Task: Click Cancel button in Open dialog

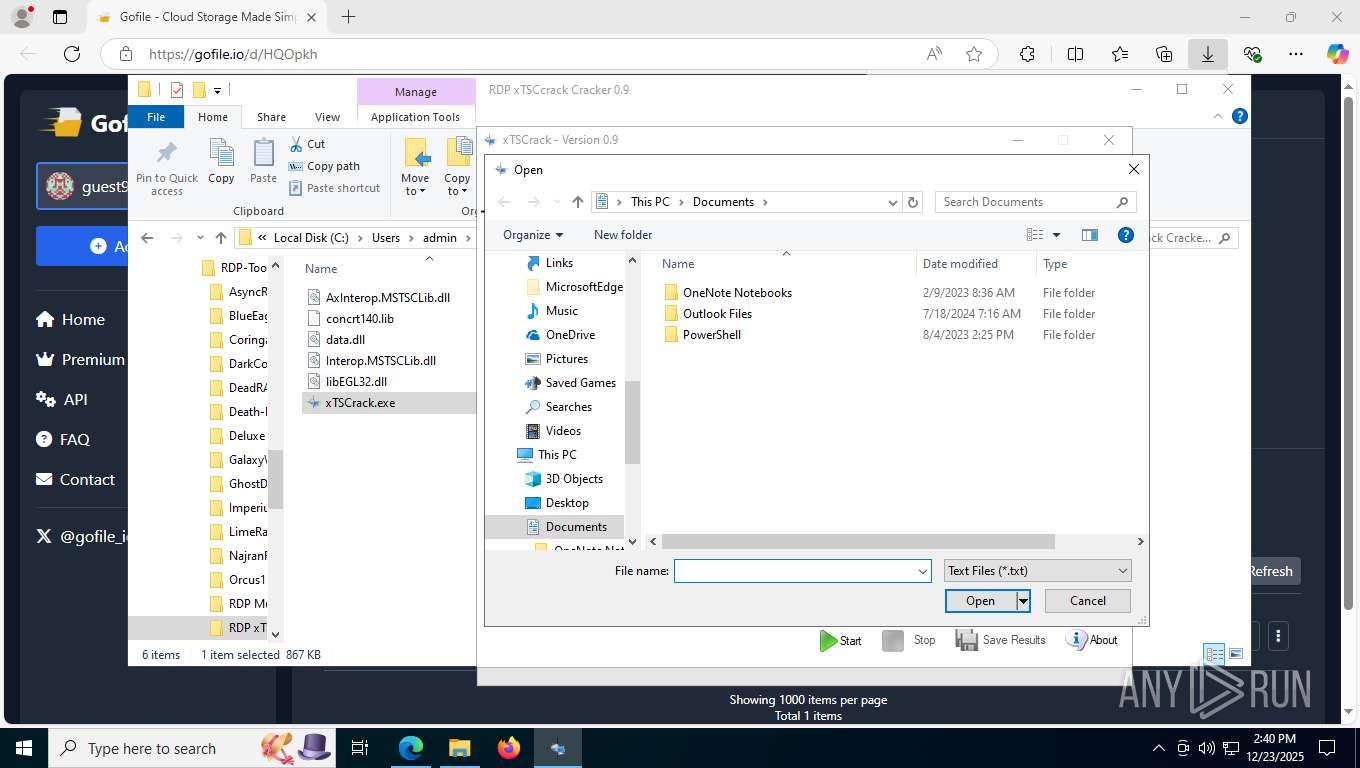Action: coord(1088,601)
